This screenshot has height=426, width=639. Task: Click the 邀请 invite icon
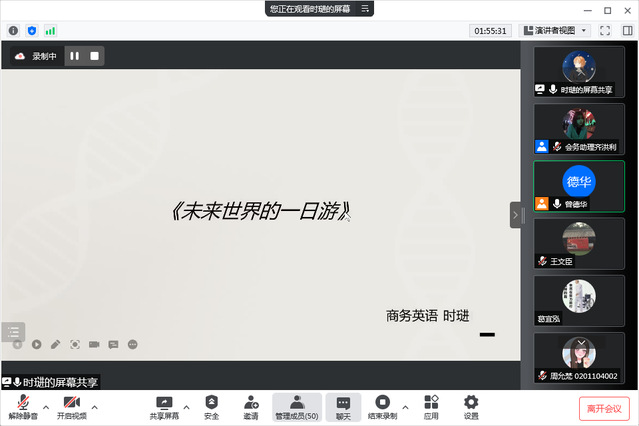[x=251, y=403]
